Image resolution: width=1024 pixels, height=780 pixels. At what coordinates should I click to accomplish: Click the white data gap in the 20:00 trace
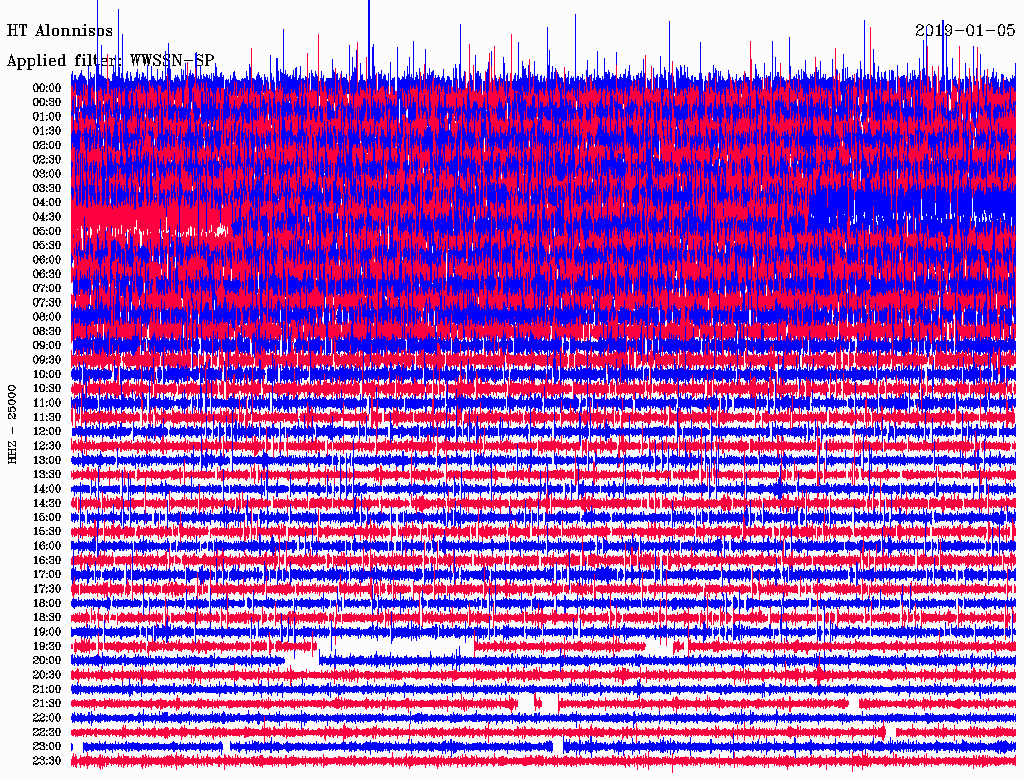point(302,658)
